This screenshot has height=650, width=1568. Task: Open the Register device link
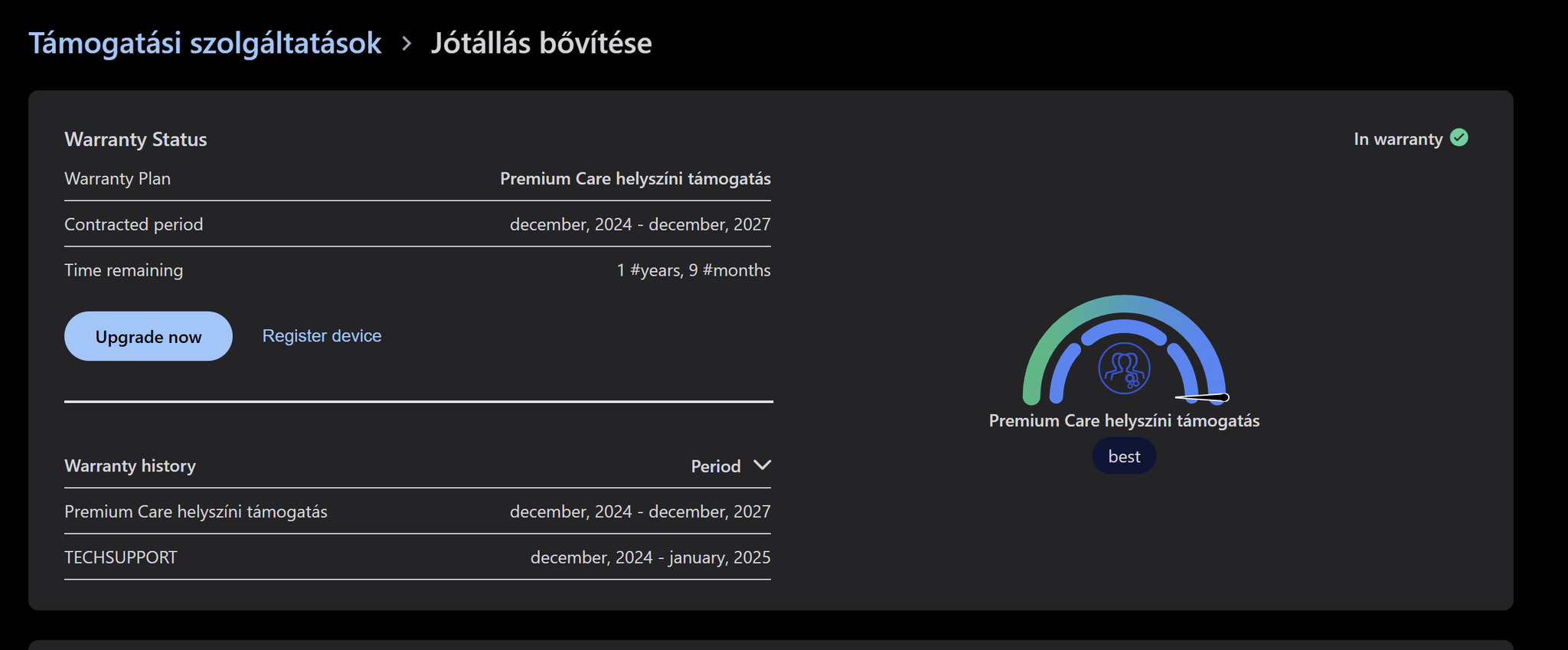click(x=322, y=336)
